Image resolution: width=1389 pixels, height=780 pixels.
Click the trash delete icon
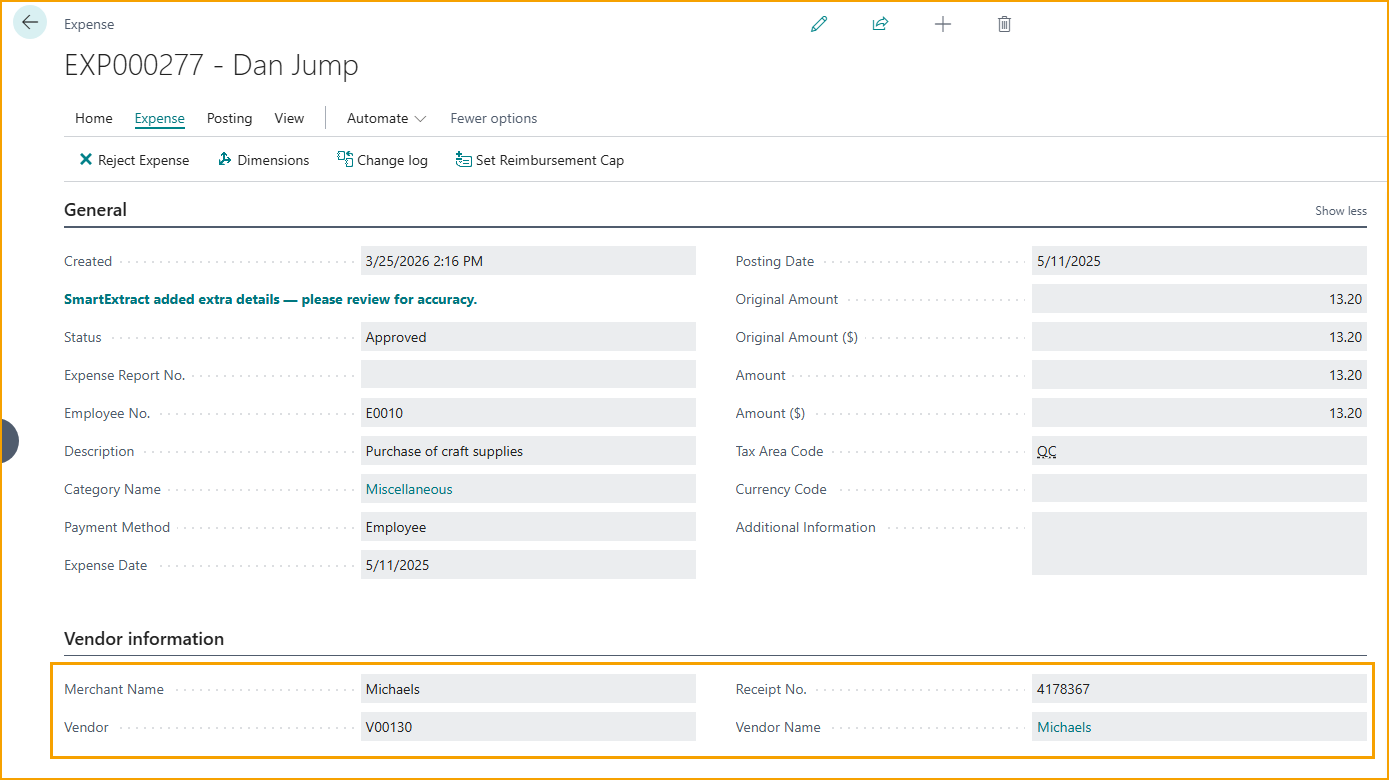[1004, 24]
